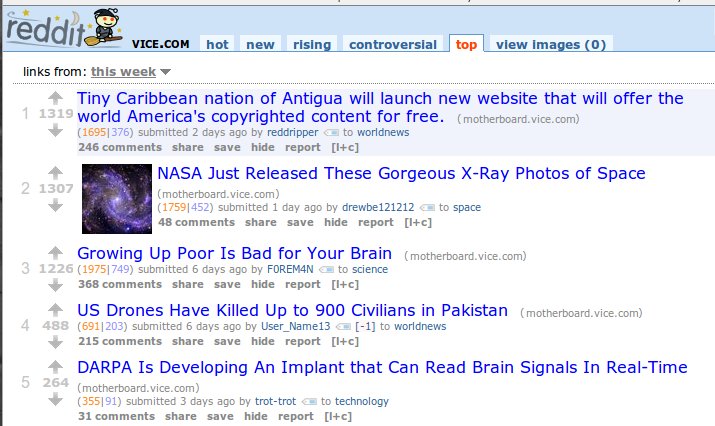Open the galaxy thumbnail of NASA post
Image resolution: width=715 pixels, height=426 pixels.
117,199
